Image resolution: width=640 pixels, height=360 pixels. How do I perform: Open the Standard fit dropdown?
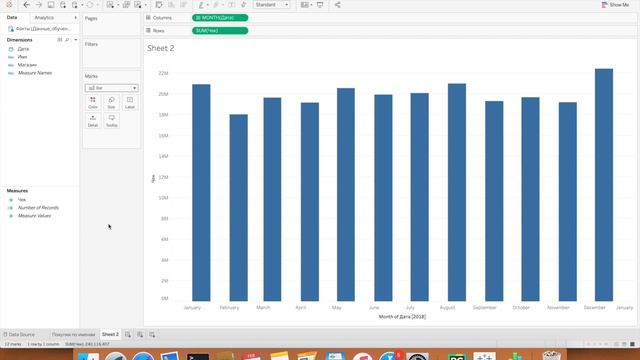[x=271, y=5]
